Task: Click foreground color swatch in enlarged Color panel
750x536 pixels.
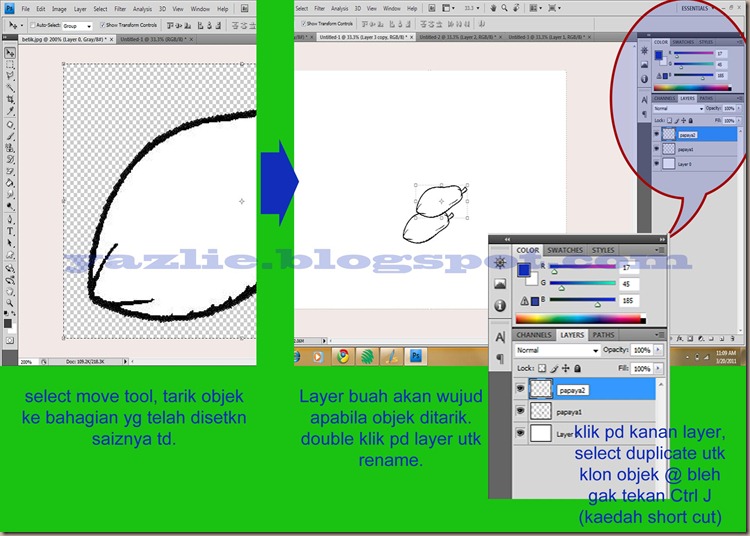Action: (524, 270)
